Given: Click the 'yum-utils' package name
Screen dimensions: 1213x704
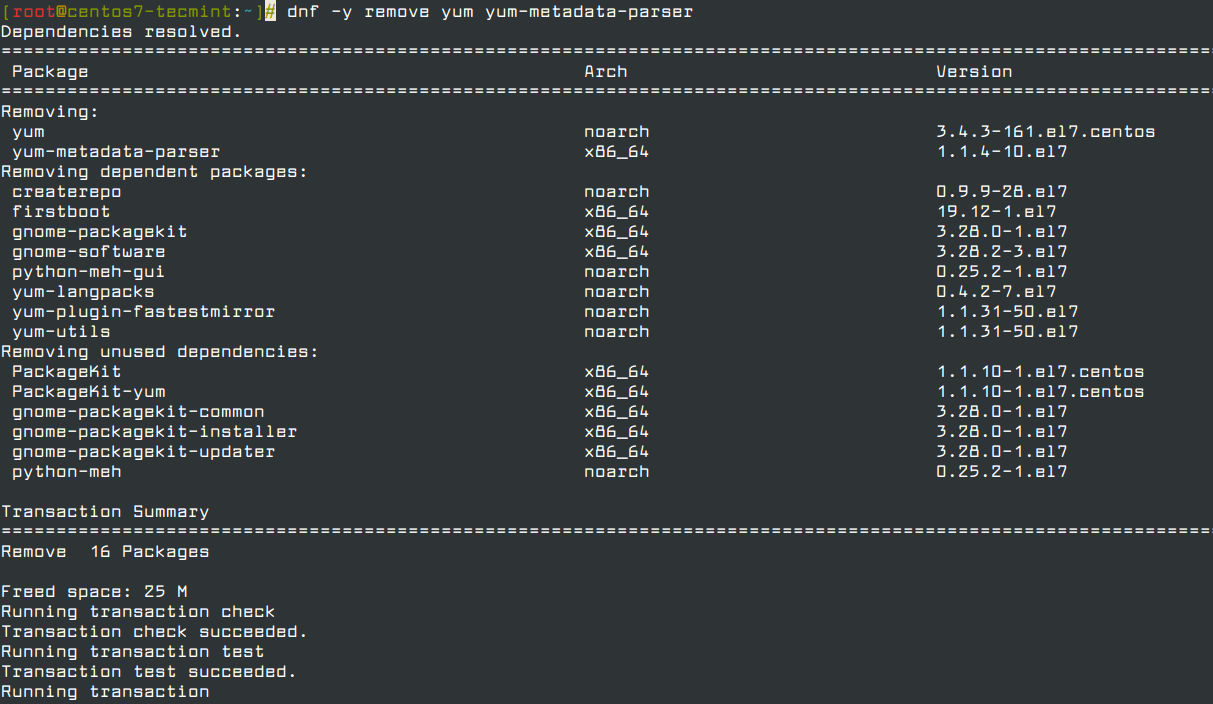Looking at the screenshot, I should coord(61,332).
